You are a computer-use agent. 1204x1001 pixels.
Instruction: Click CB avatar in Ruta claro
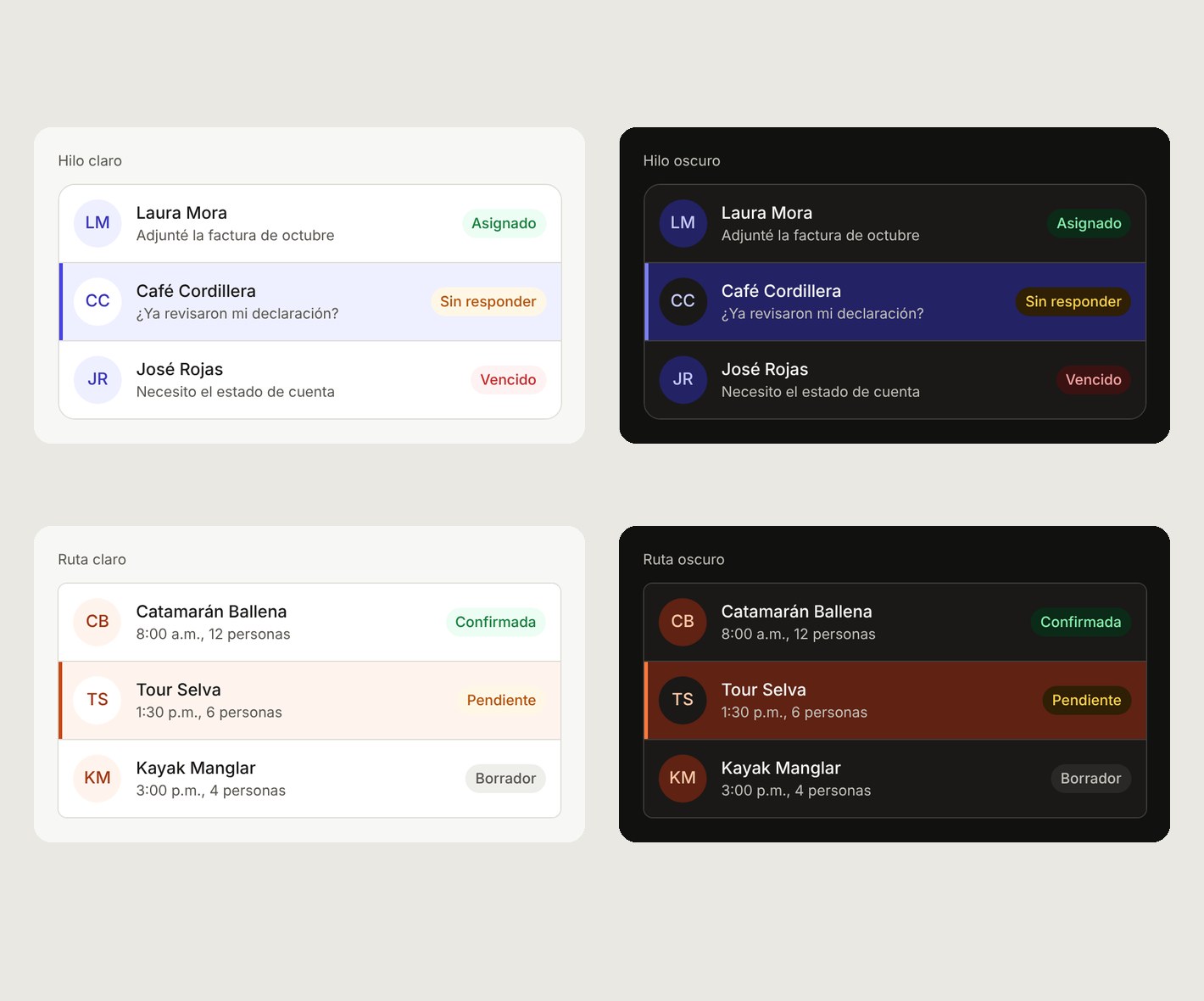pos(98,622)
